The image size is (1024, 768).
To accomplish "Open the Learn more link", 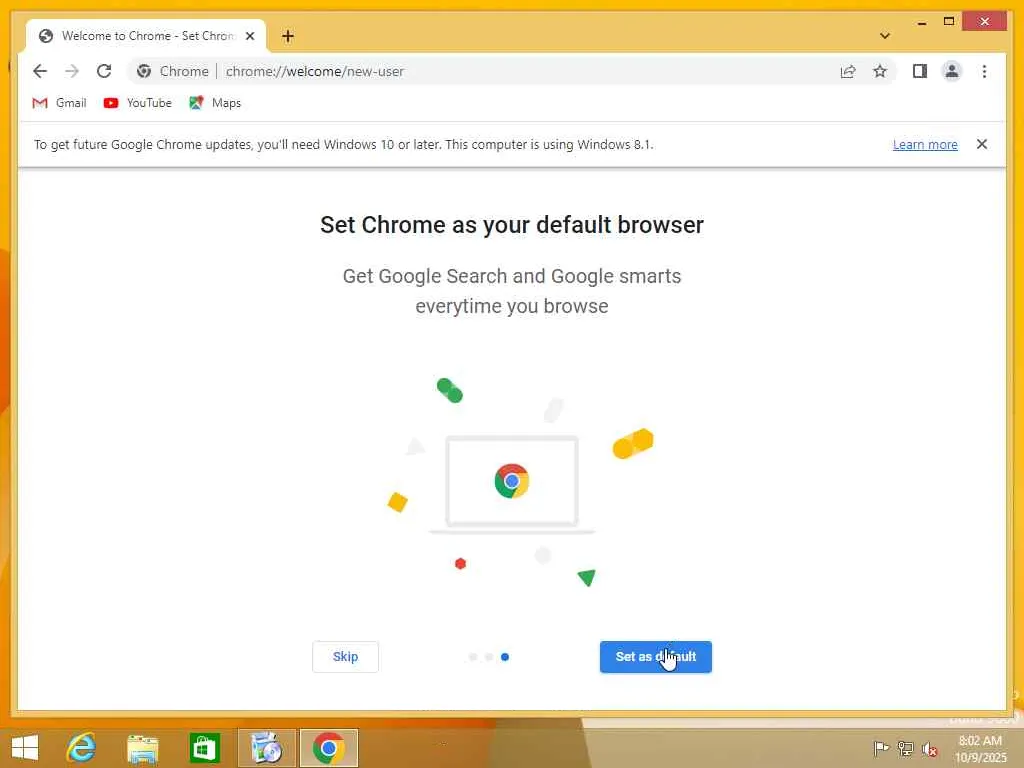I will pos(925,144).
